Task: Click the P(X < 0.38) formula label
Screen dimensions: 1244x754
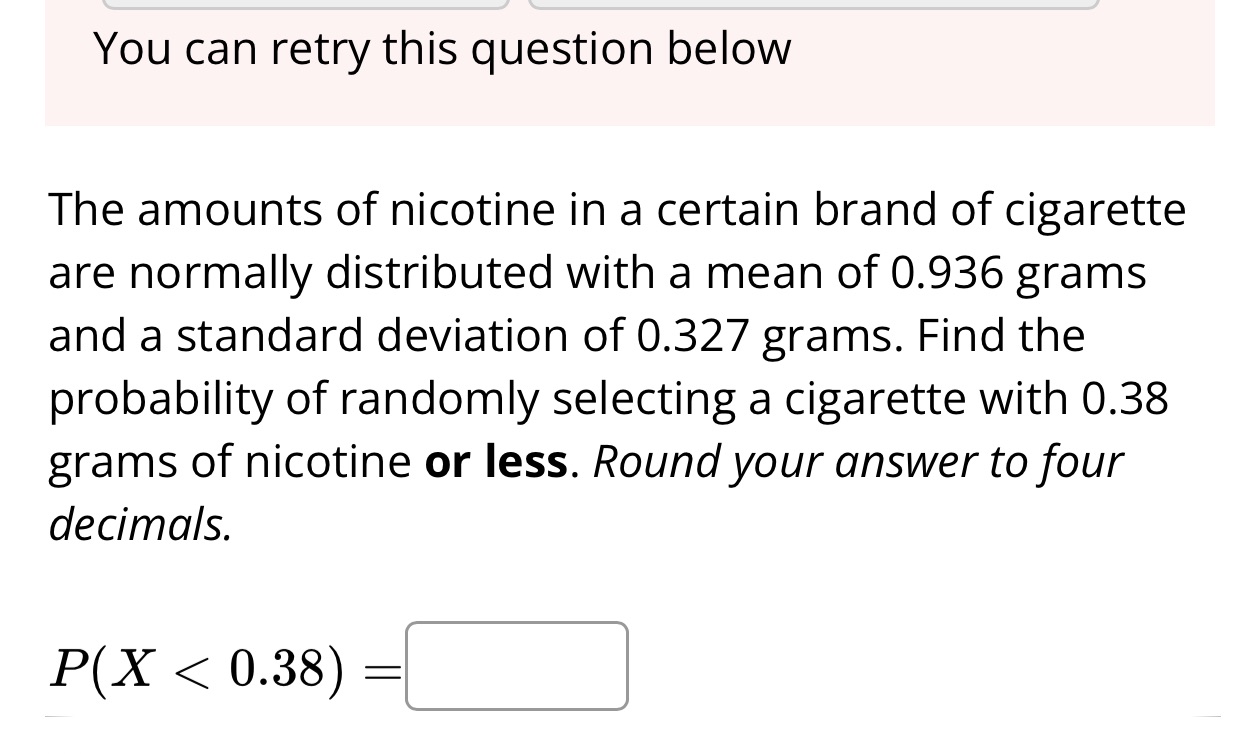Action: 199,668
